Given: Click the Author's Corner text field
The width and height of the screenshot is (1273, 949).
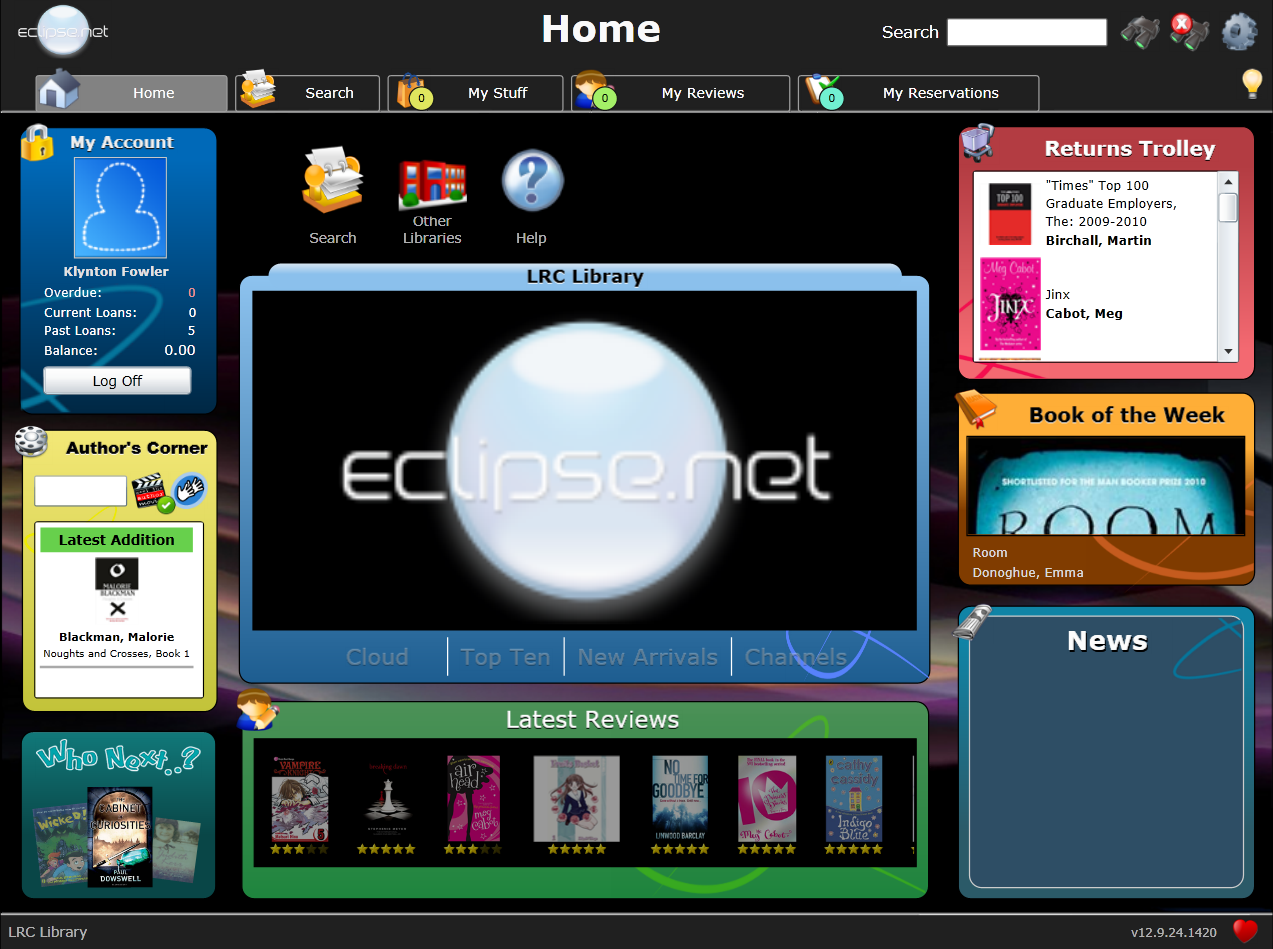Looking at the screenshot, I should tap(81, 491).
